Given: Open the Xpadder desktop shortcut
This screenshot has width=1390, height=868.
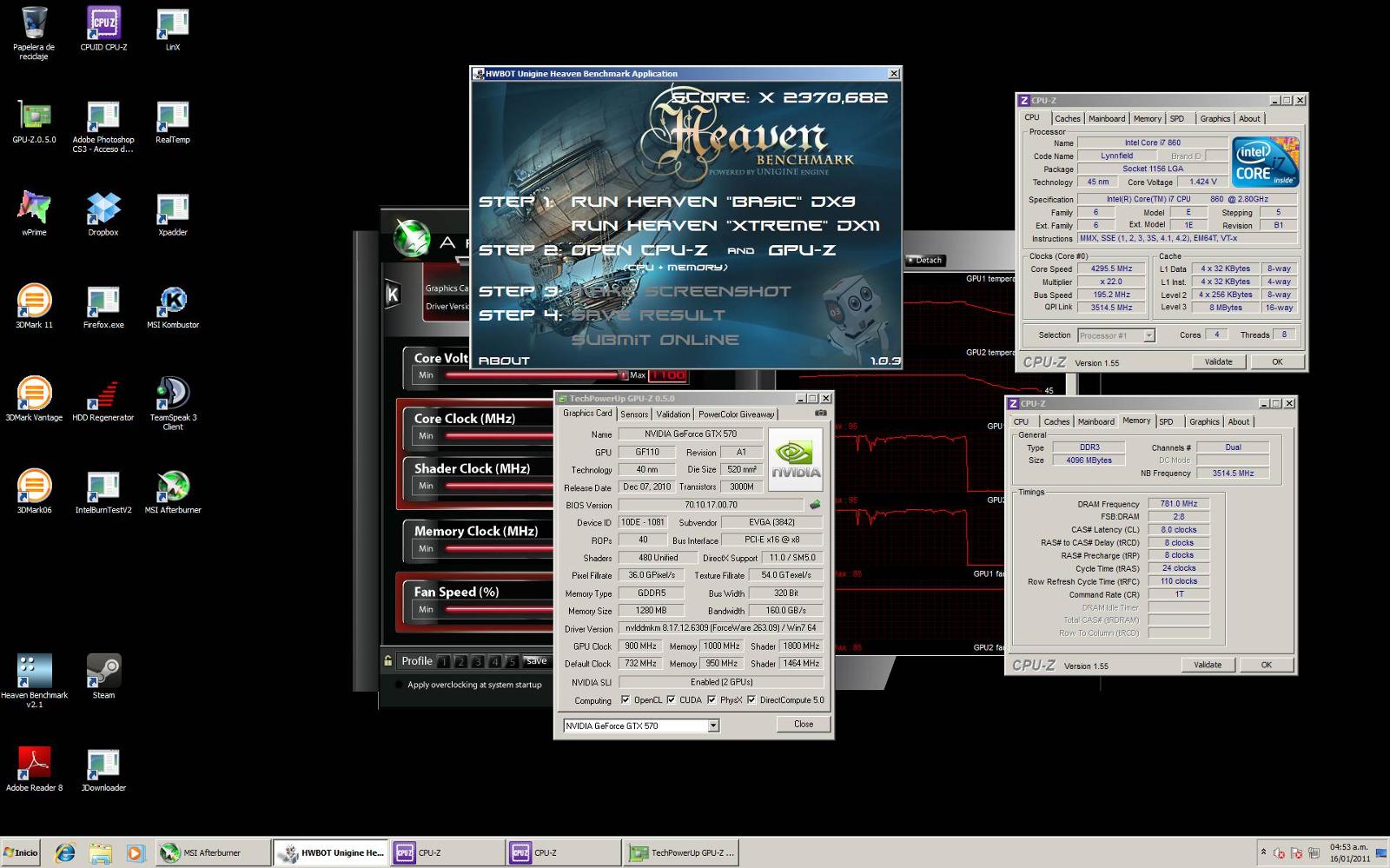Looking at the screenshot, I should 173,213.
